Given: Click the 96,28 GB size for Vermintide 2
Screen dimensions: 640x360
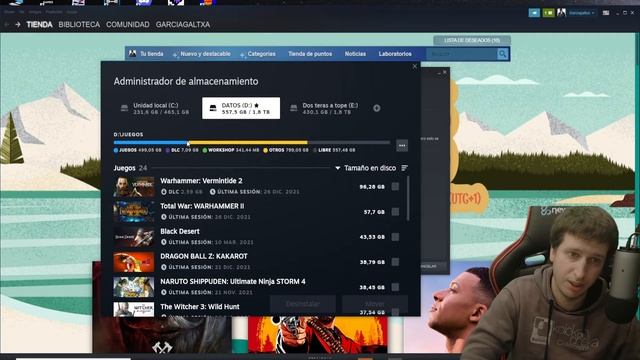Looking at the screenshot, I should tap(372, 187).
